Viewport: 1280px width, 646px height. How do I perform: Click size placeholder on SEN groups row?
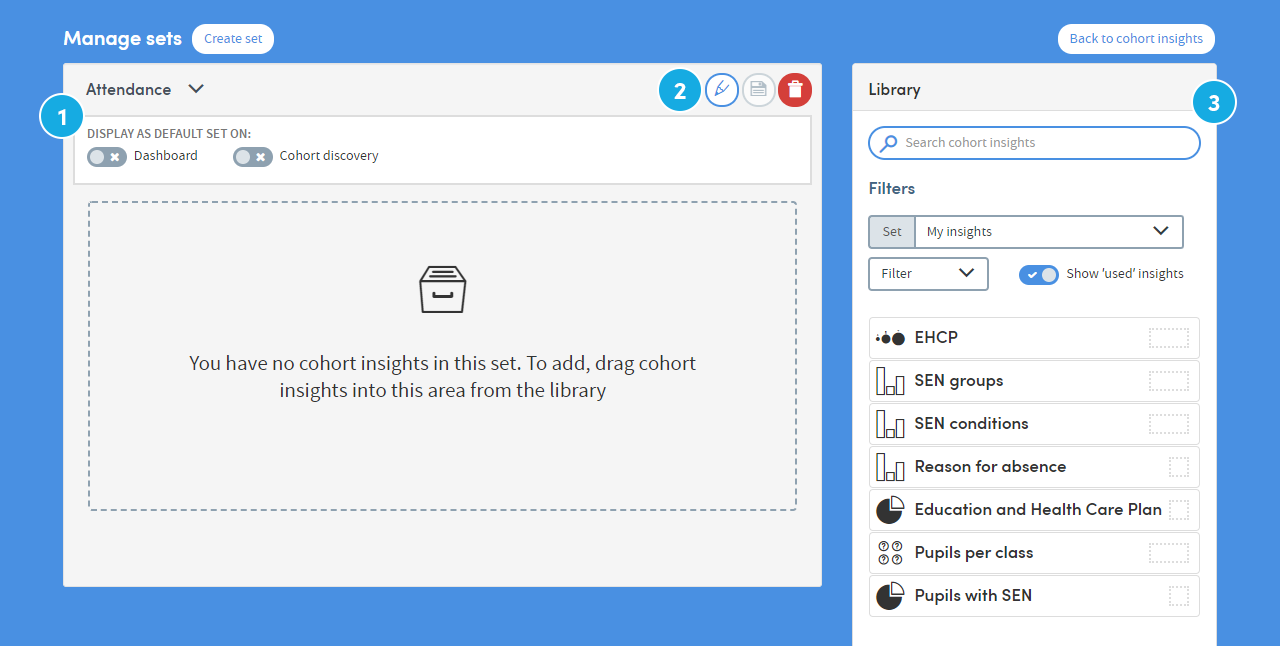pyautogui.click(x=1169, y=381)
